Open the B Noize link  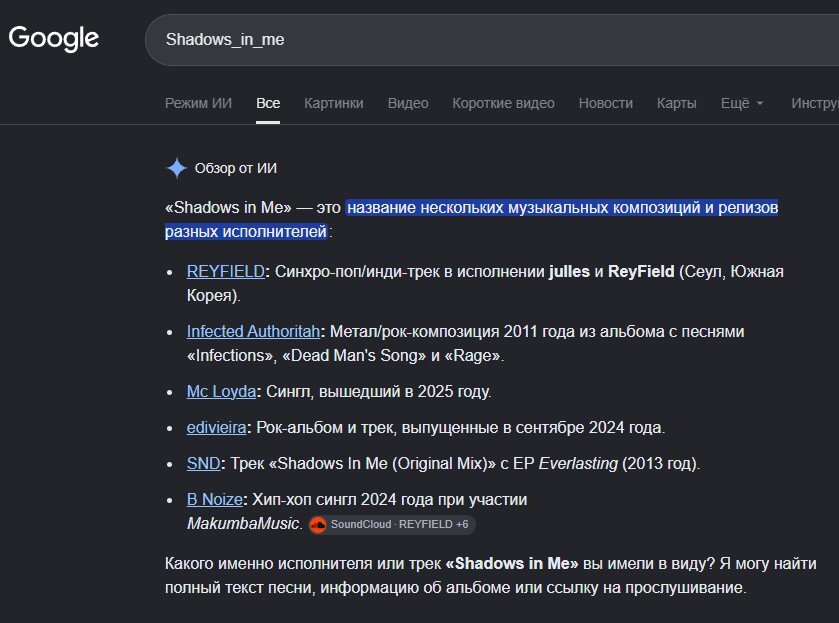pos(215,499)
